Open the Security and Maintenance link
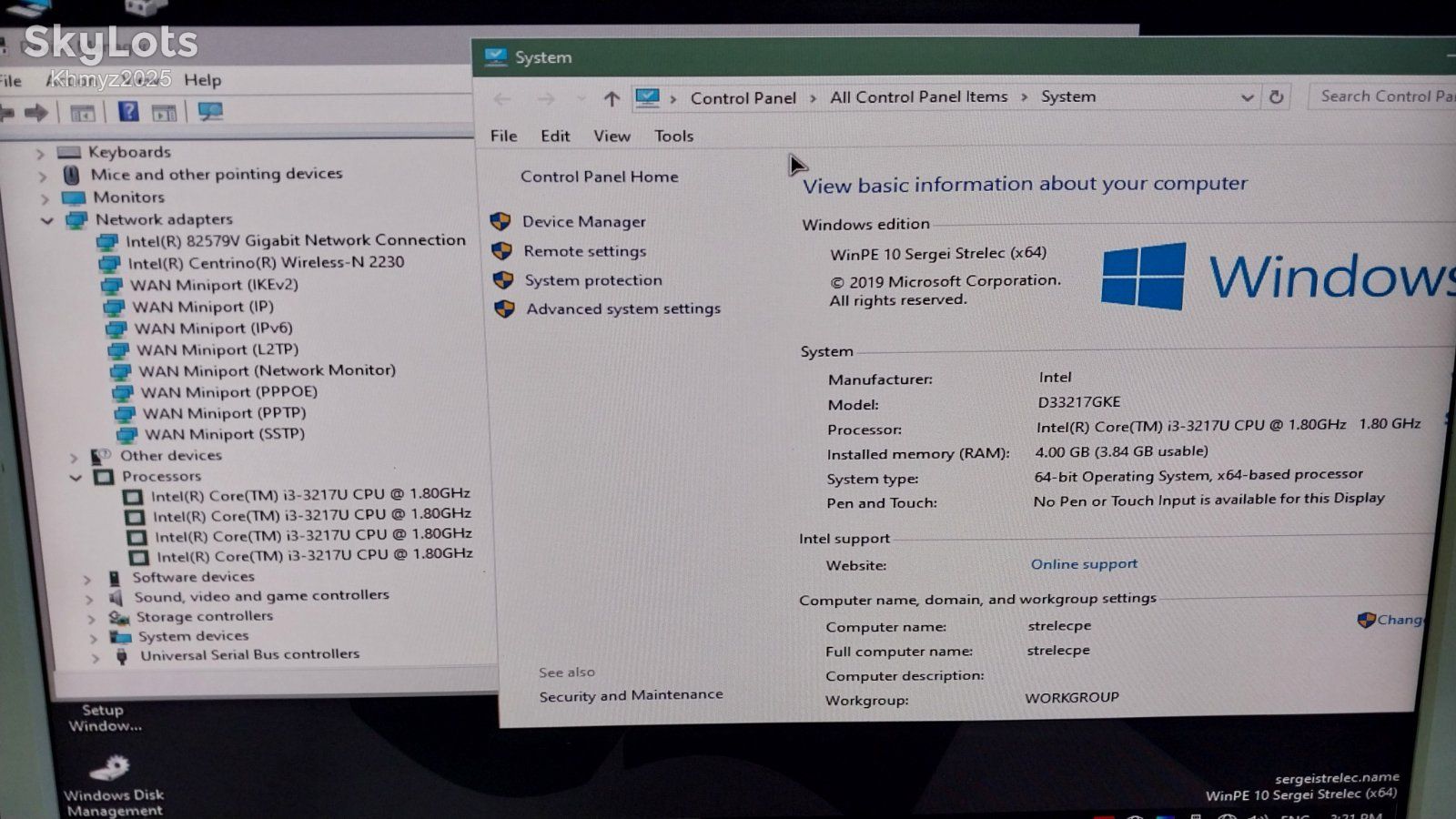 (631, 695)
